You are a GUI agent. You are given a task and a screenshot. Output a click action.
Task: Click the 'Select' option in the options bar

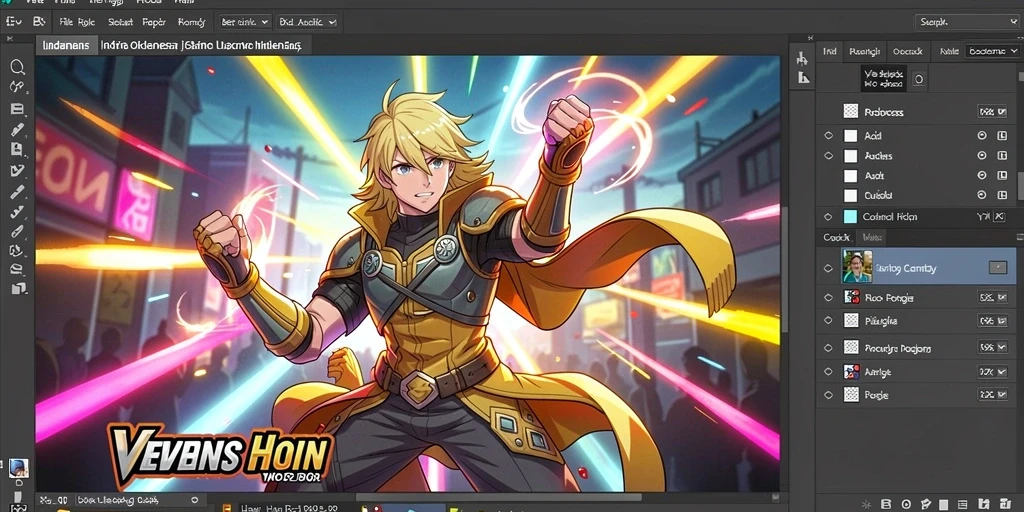tap(120, 22)
